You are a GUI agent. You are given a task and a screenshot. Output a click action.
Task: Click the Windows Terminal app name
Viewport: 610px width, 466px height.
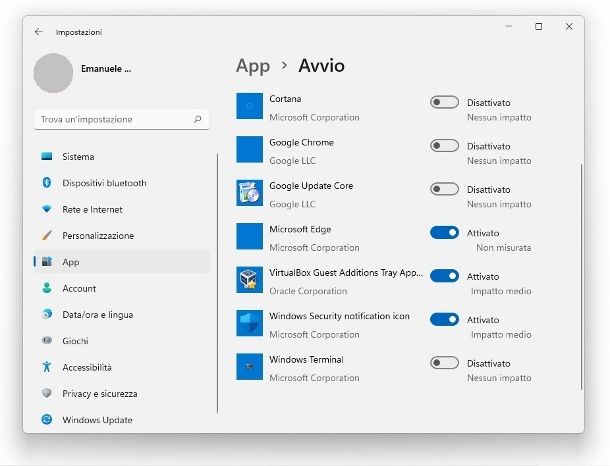(306, 359)
